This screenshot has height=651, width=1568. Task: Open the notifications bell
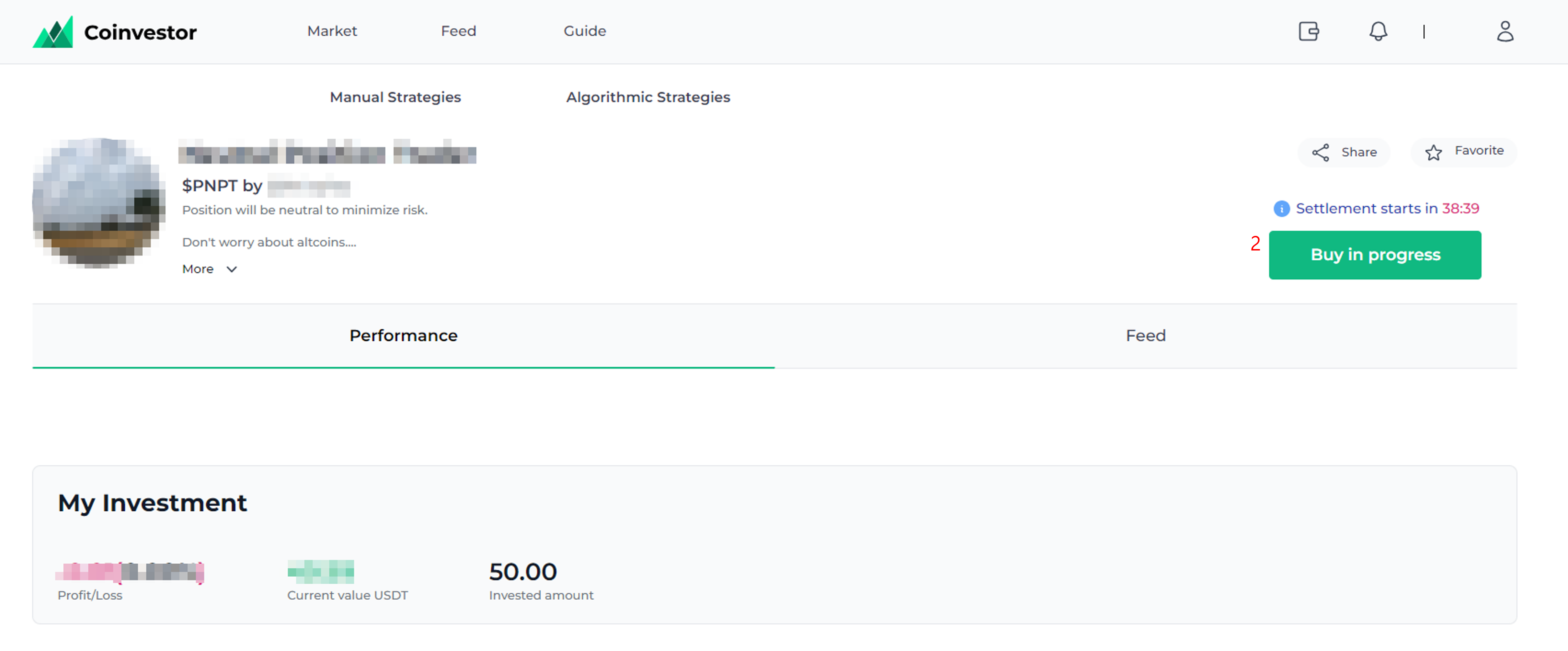pyautogui.click(x=1378, y=31)
